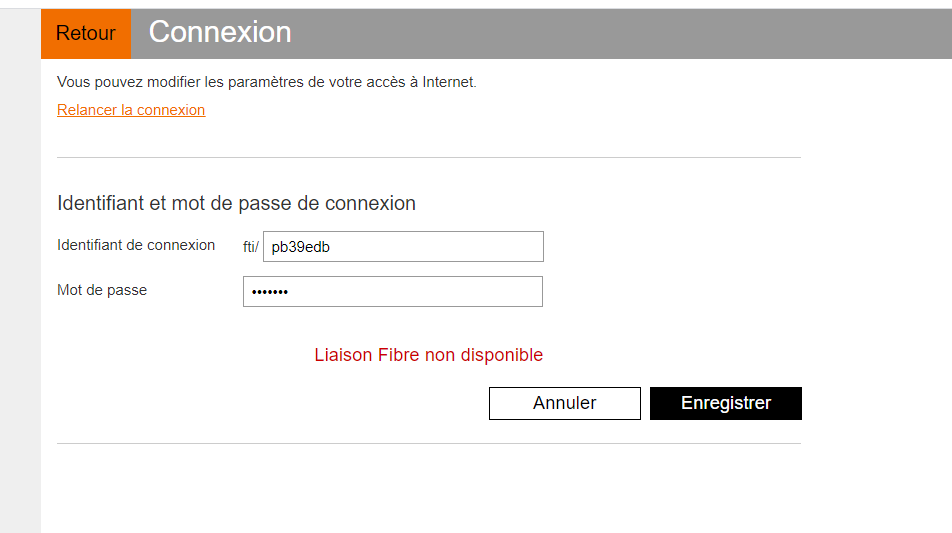
Task: Click the divider line below Relancer link
Action: pyautogui.click(x=428, y=158)
